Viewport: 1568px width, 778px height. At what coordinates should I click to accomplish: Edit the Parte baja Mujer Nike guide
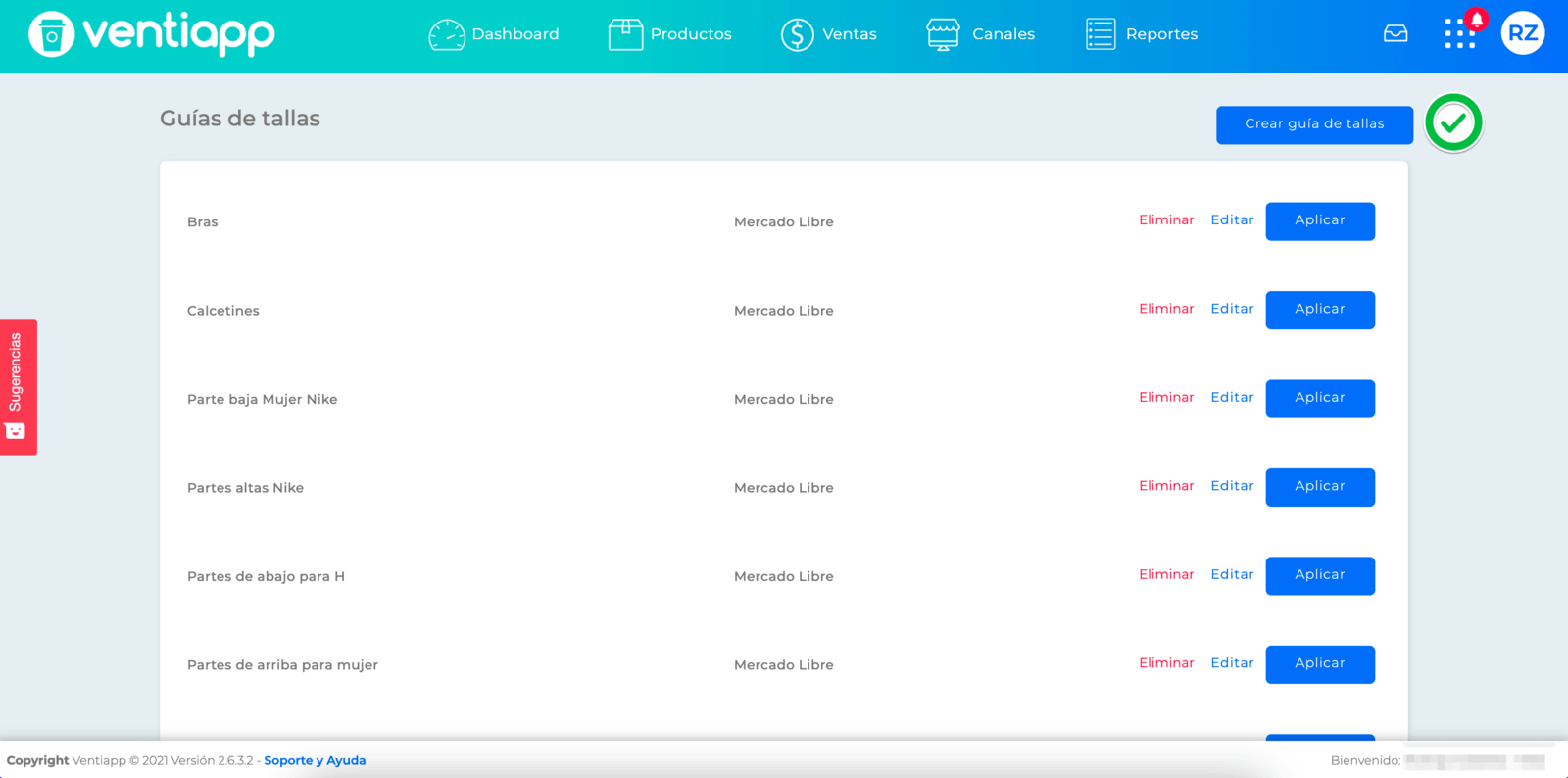(x=1232, y=398)
